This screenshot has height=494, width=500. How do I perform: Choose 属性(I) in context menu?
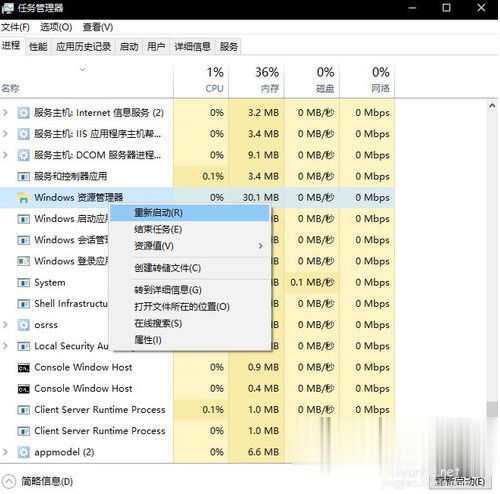(190, 340)
